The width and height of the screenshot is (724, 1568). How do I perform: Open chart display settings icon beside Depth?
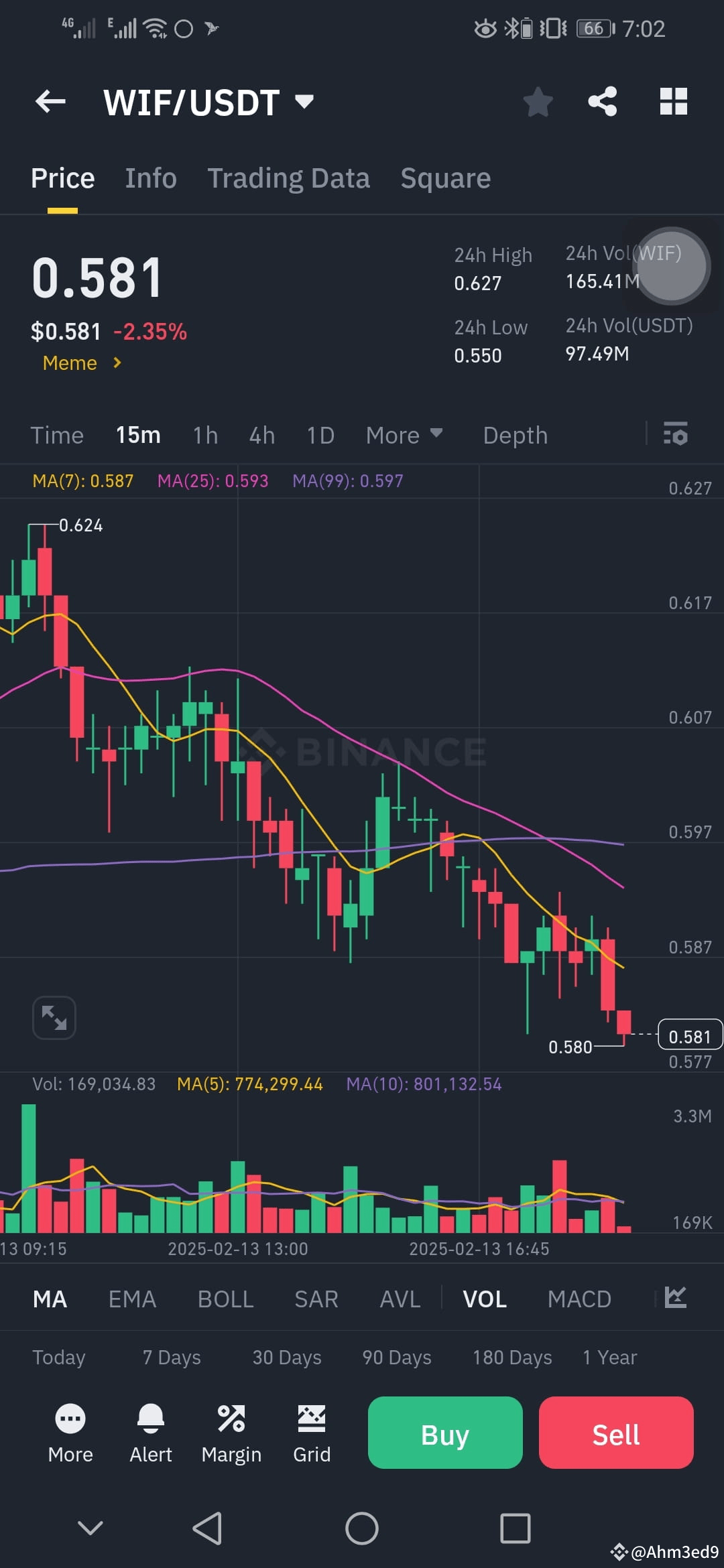pyautogui.click(x=674, y=435)
